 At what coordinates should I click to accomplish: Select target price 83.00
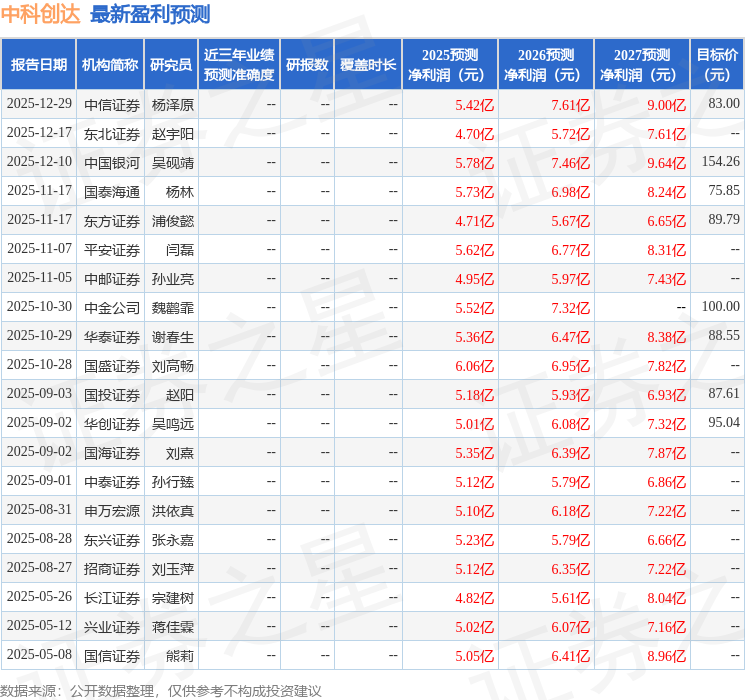click(724, 104)
